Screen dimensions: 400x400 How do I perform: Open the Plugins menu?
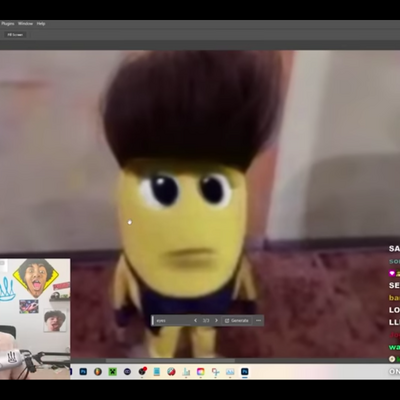(7, 24)
